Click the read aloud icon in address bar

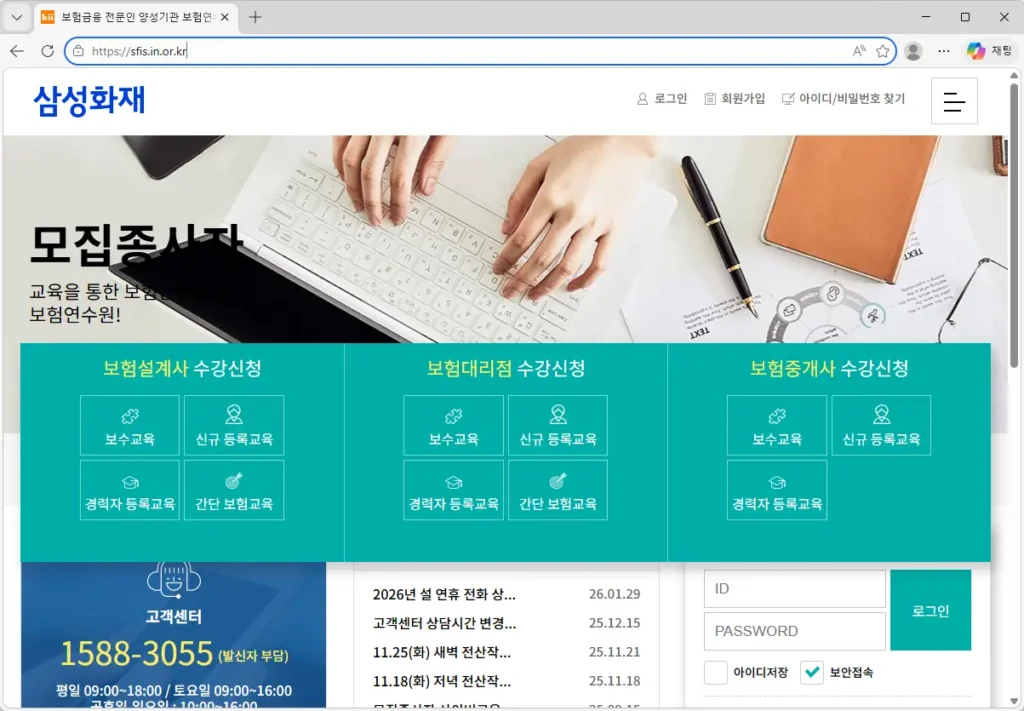pos(859,51)
